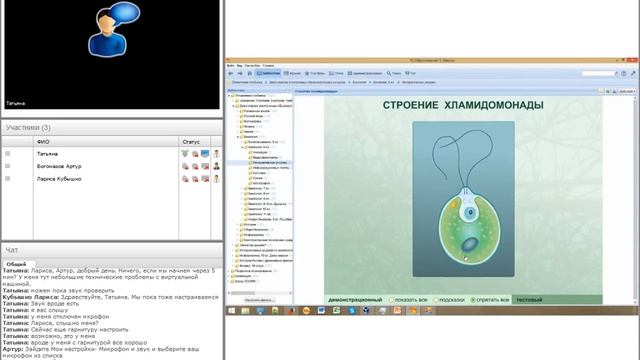Click the Библиотека toolbar button

click(268, 73)
